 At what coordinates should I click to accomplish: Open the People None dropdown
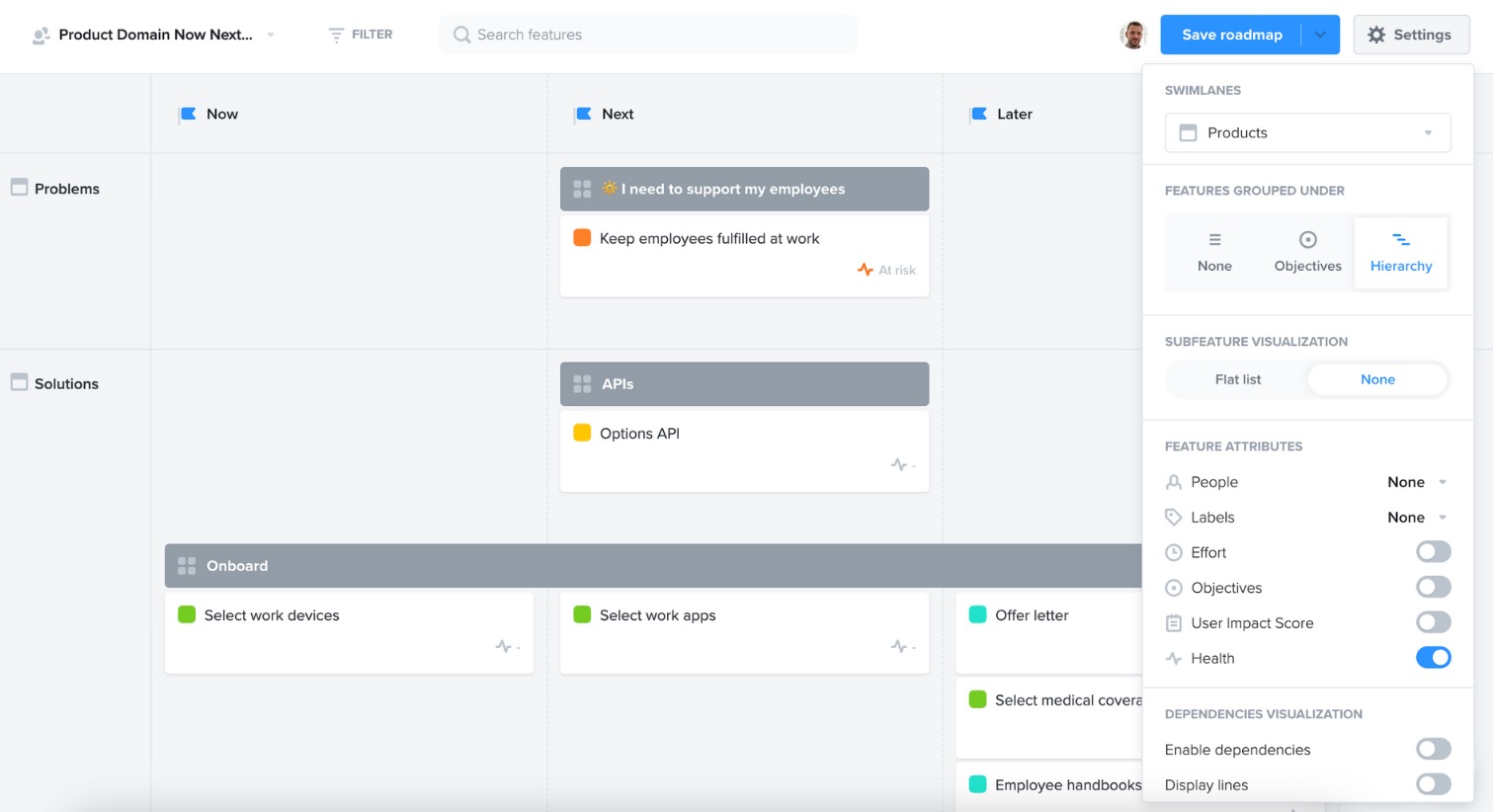tap(1417, 482)
